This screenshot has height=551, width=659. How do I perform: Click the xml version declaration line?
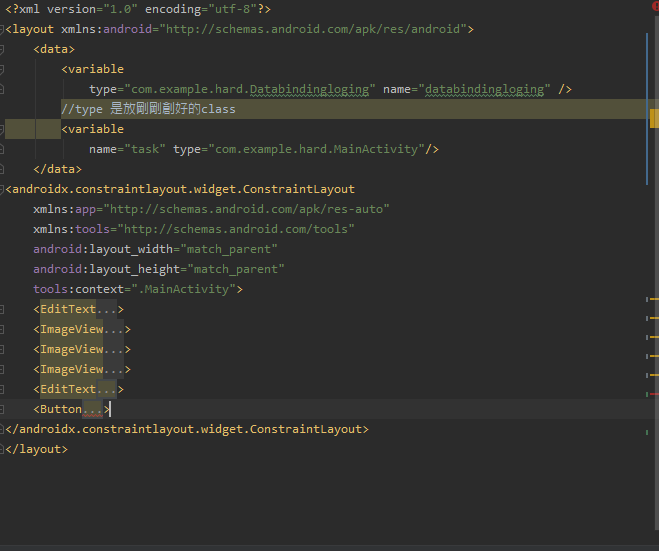[138, 9]
